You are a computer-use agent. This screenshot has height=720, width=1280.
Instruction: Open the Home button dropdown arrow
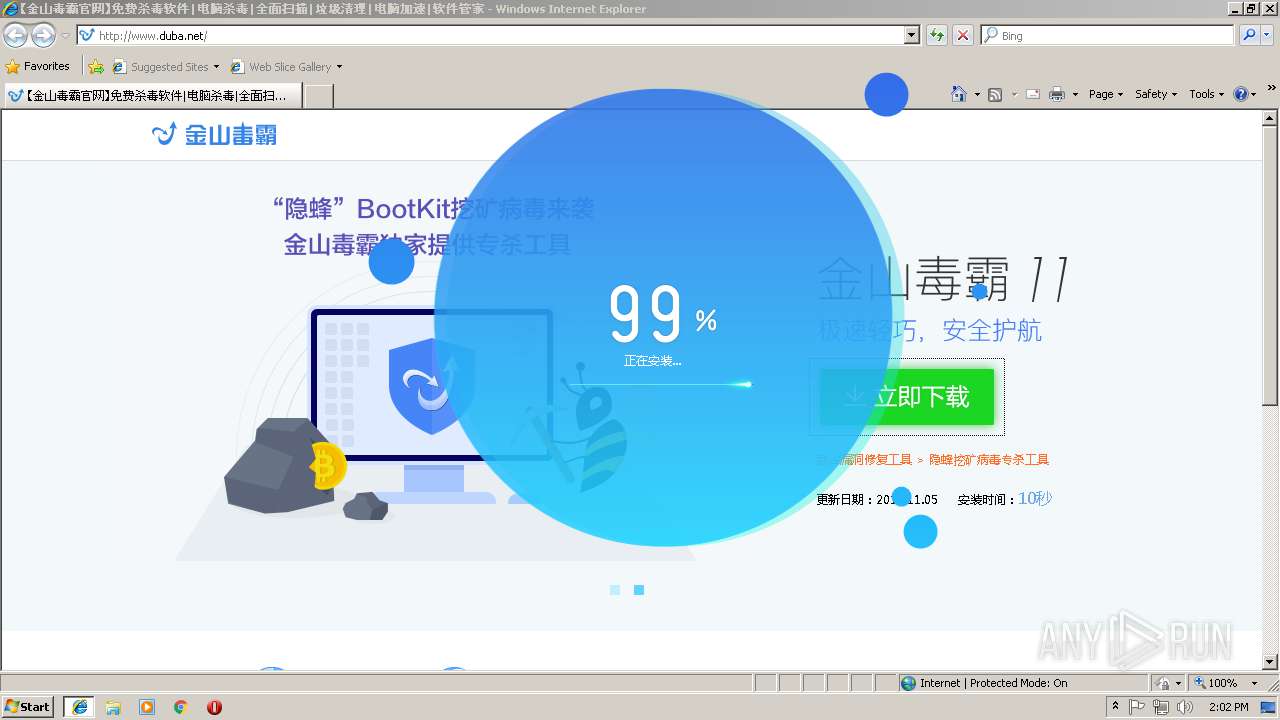coord(977,95)
